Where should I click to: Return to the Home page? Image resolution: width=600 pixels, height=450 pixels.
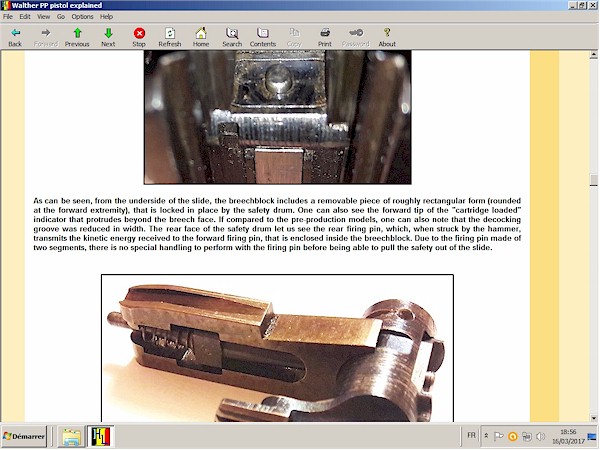tap(201, 37)
